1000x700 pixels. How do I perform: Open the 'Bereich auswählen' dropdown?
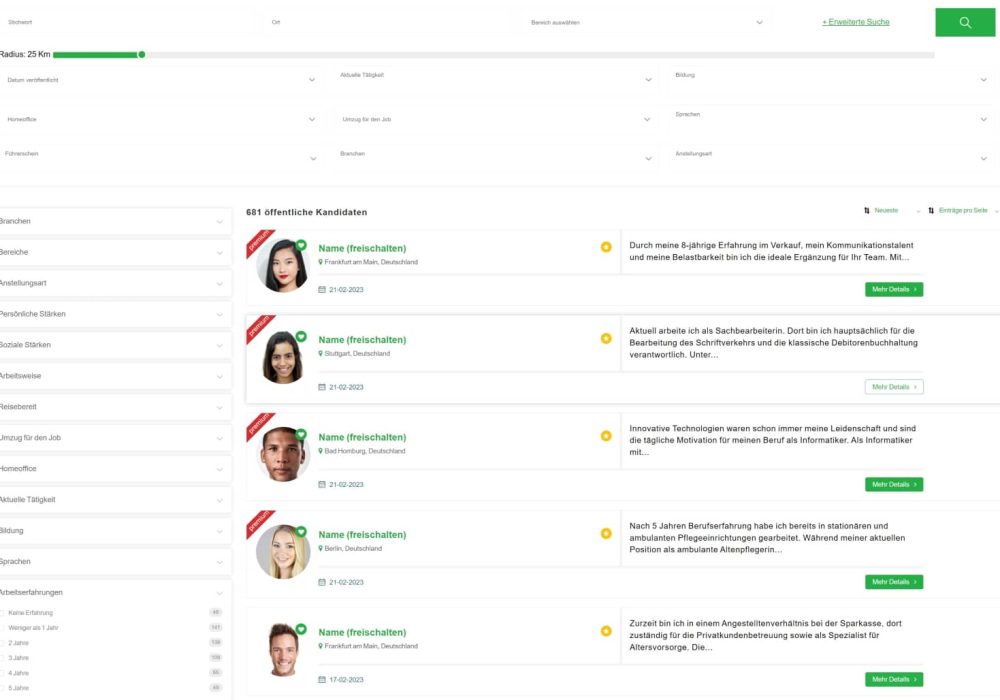click(x=647, y=22)
